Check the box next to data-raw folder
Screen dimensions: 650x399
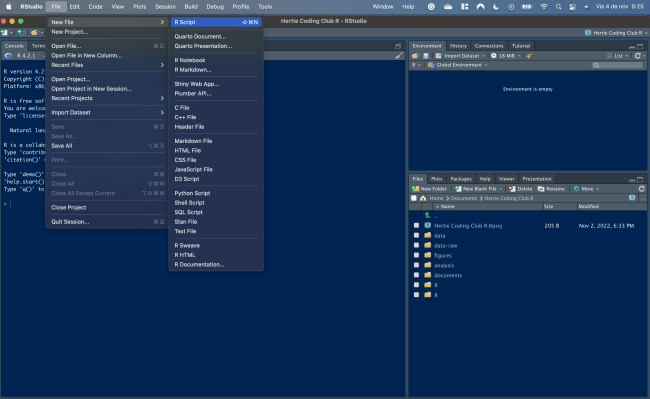click(416, 245)
